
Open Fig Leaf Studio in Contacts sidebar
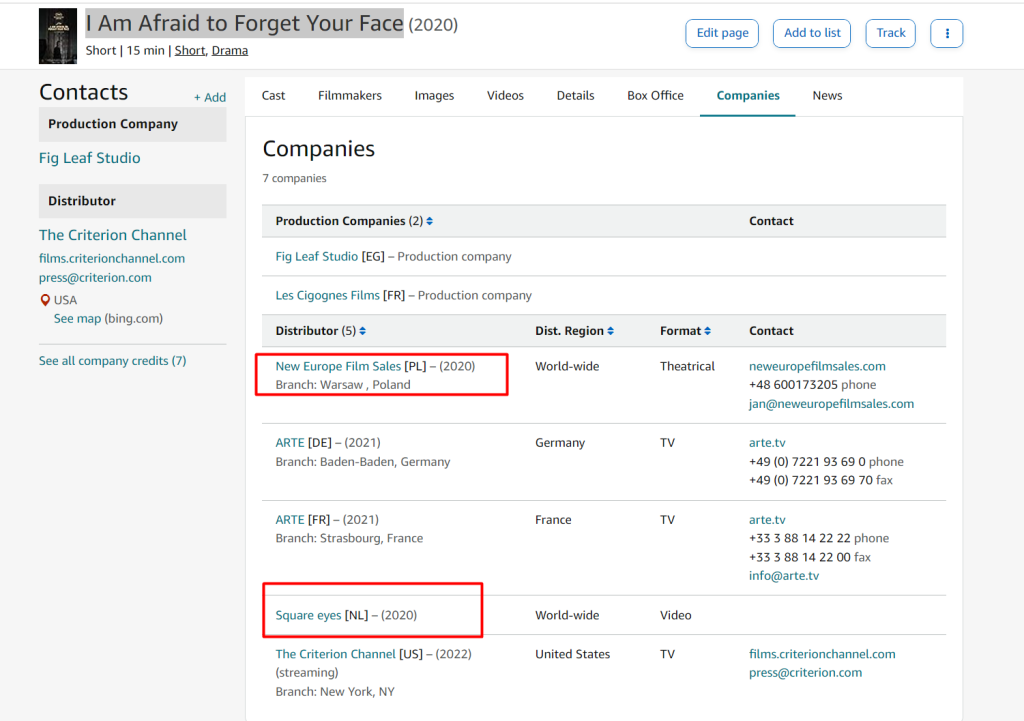click(89, 158)
